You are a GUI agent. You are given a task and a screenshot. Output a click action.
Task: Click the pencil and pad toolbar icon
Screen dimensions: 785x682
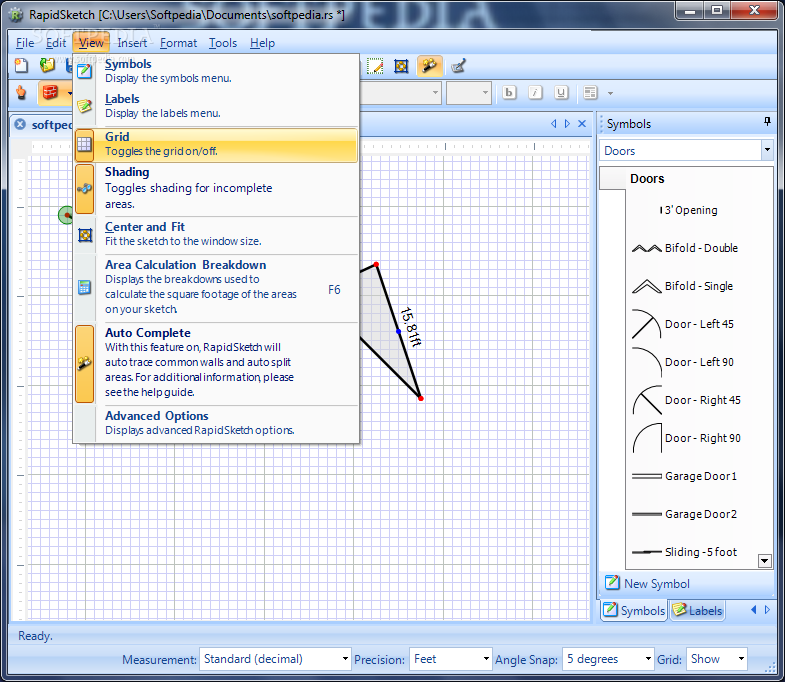(x=458, y=66)
